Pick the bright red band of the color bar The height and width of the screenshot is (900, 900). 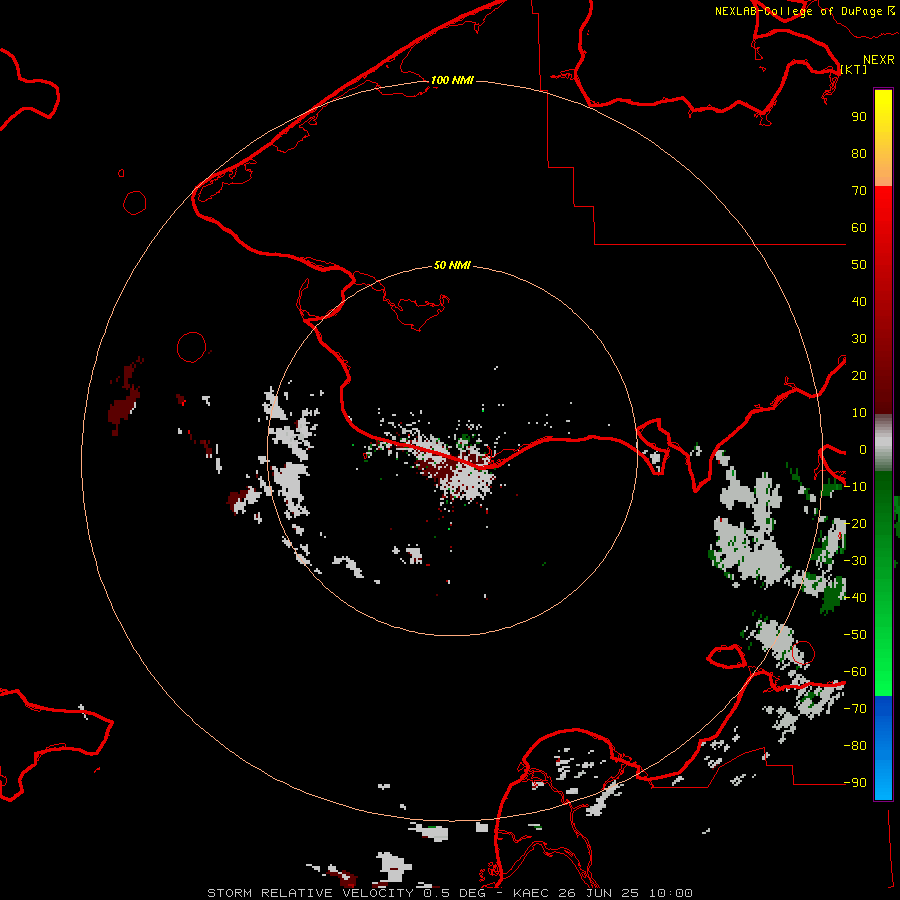click(x=883, y=207)
